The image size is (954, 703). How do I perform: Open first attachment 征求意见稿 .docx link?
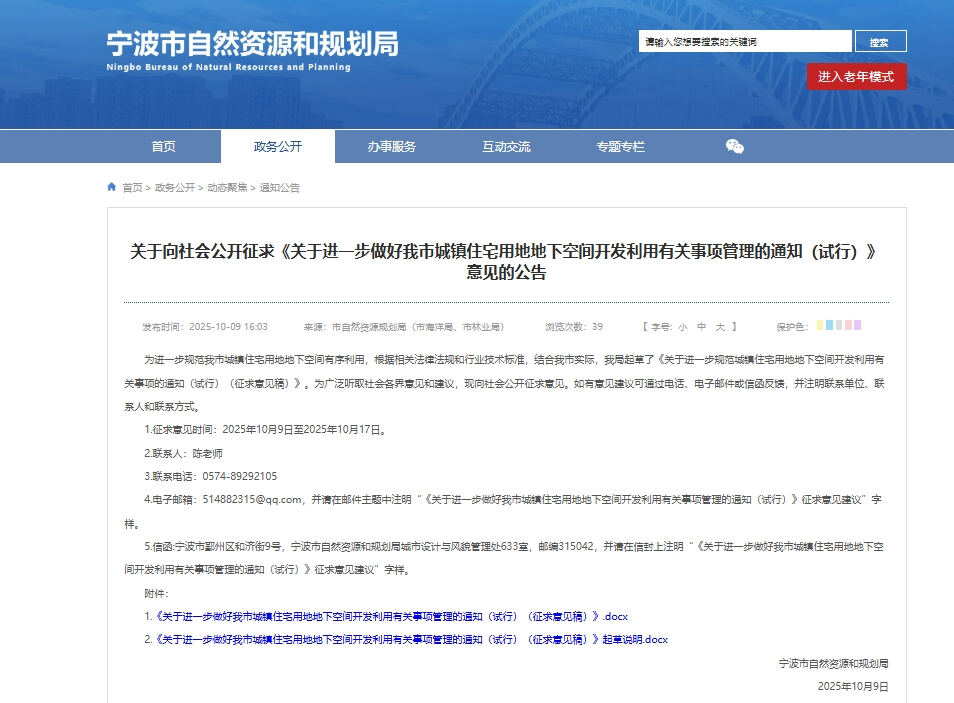[391, 616]
